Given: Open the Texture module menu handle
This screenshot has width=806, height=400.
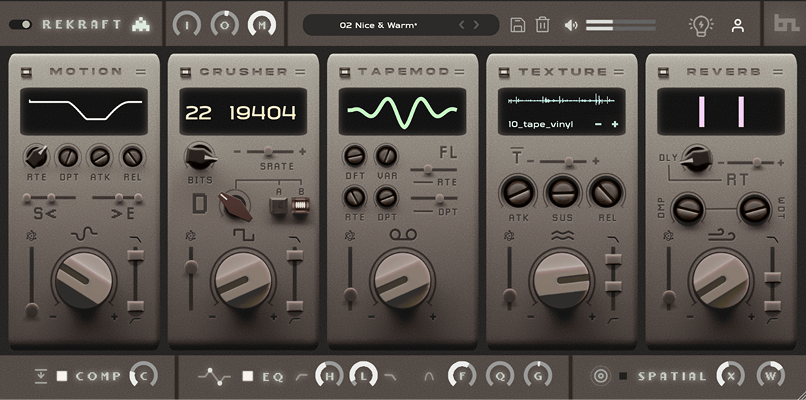Looking at the screenshot, I should click(x=619, y=72).
